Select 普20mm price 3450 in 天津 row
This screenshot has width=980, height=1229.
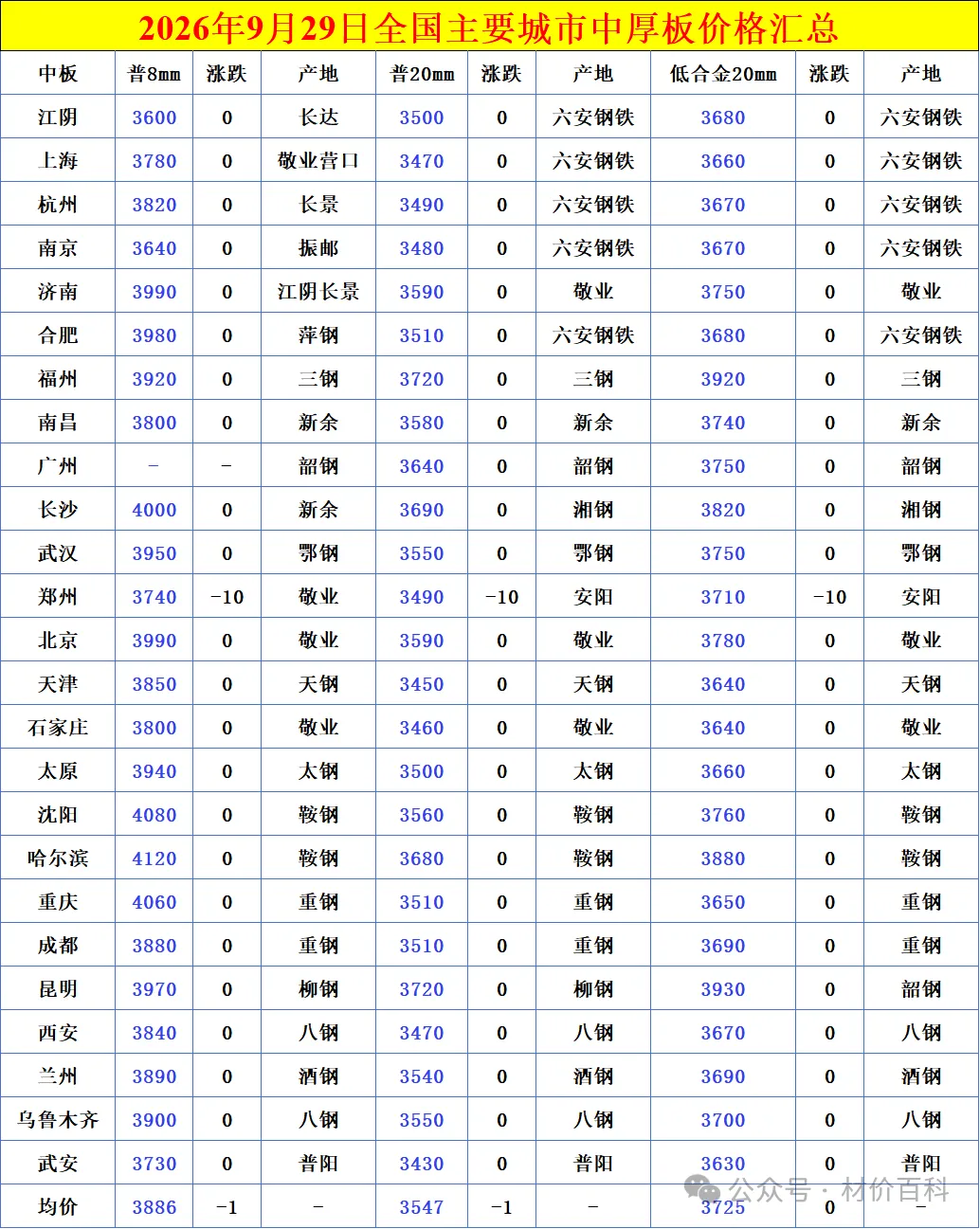coord(422,684)
